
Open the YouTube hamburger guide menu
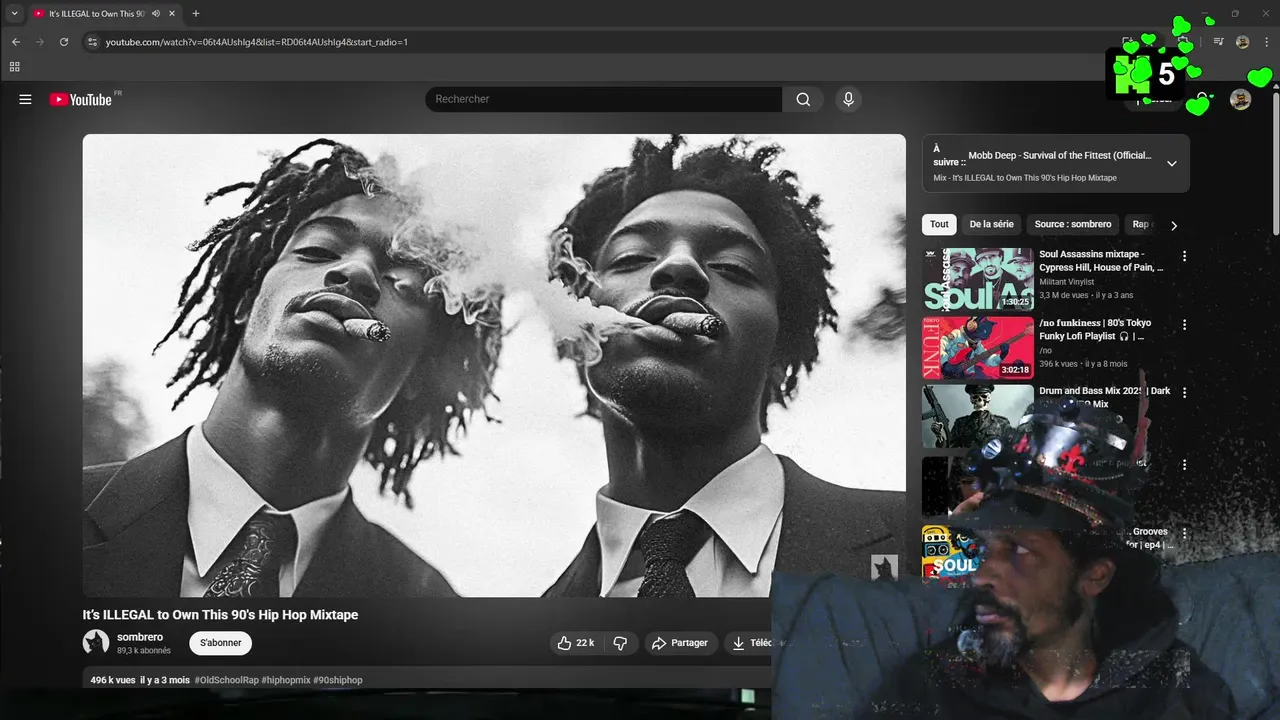25,99
